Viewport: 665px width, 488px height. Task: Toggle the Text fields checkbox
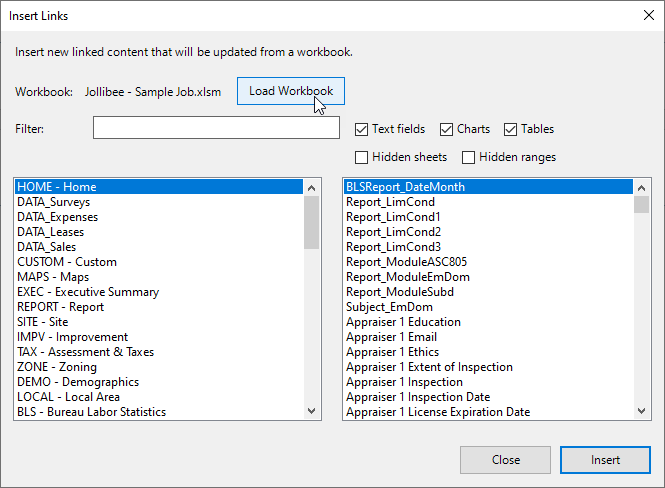tap(361, 129)
